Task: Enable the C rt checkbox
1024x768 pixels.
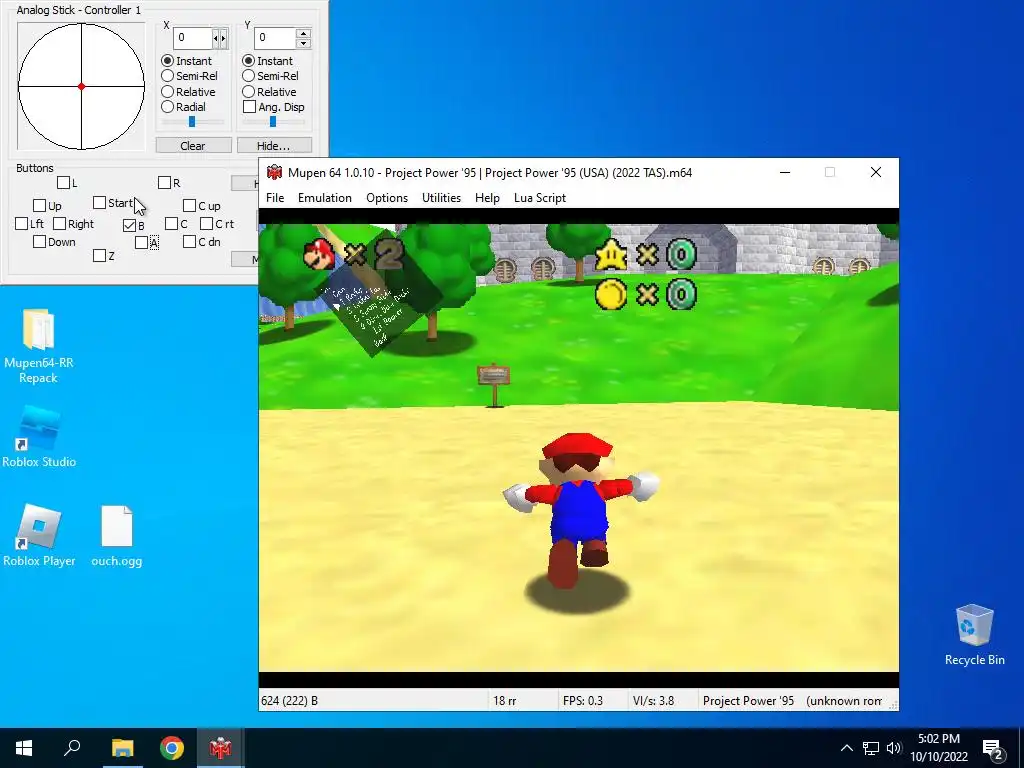Action: point(206,224)
